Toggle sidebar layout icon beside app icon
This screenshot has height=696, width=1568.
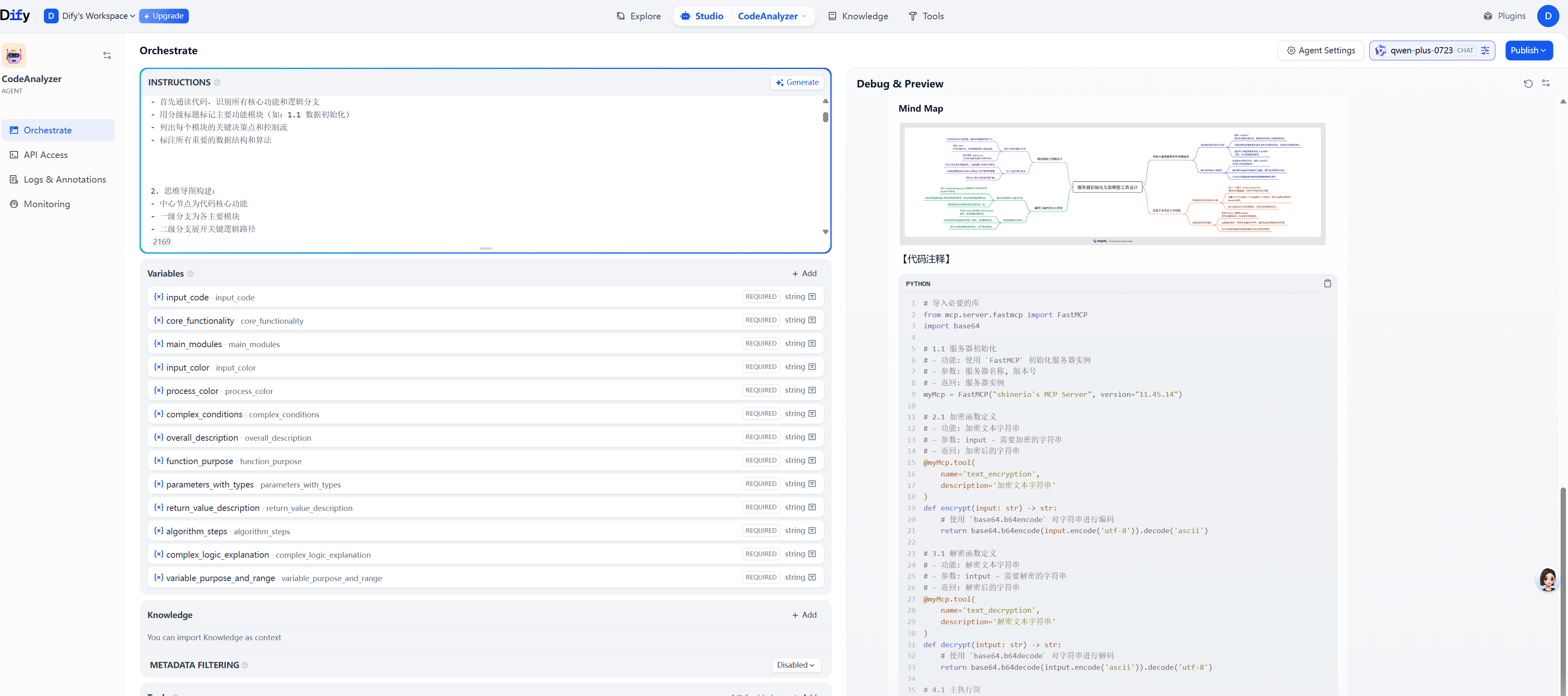pos(107,55)
